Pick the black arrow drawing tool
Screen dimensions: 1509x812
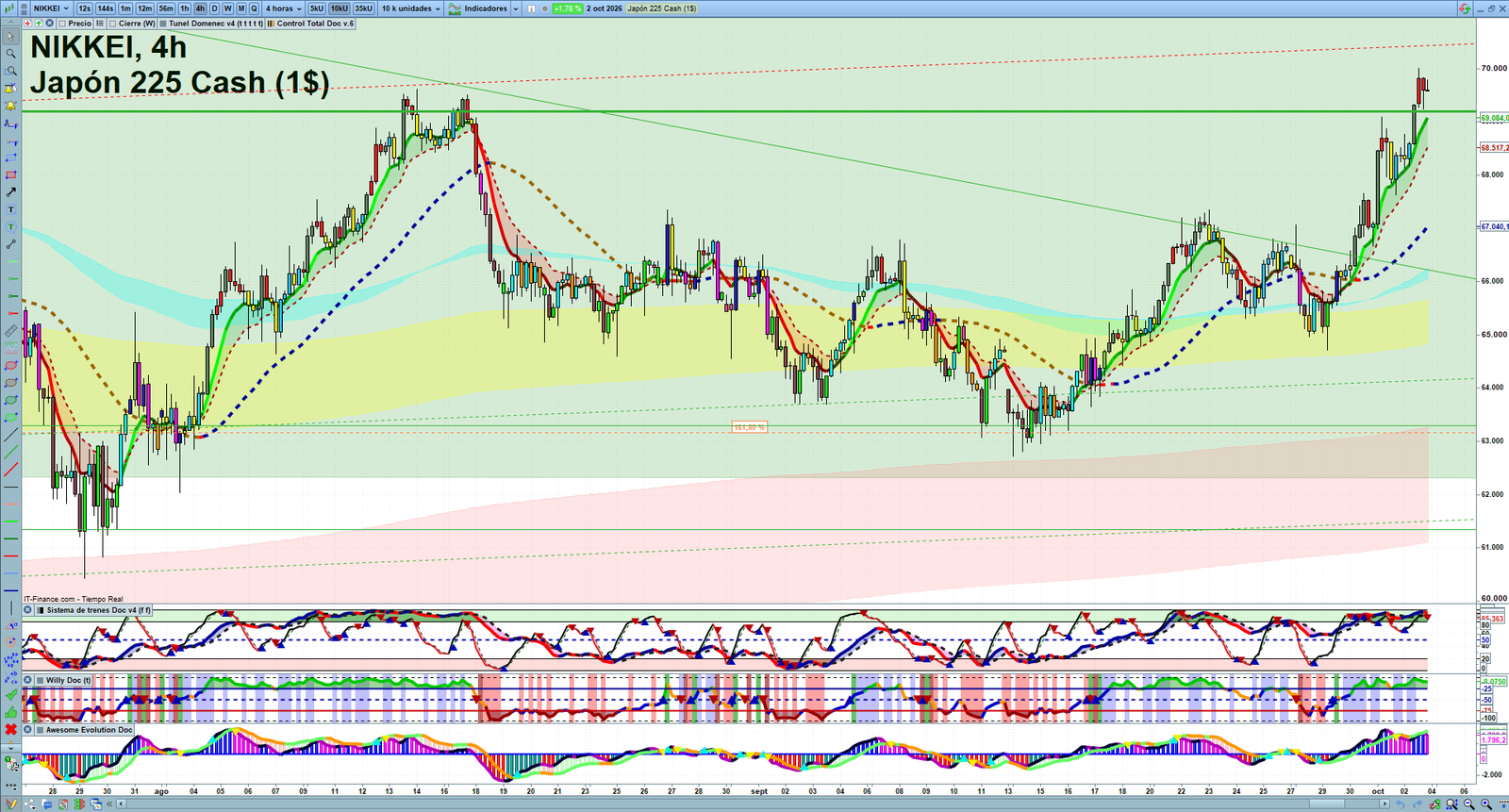coord(10,192)
